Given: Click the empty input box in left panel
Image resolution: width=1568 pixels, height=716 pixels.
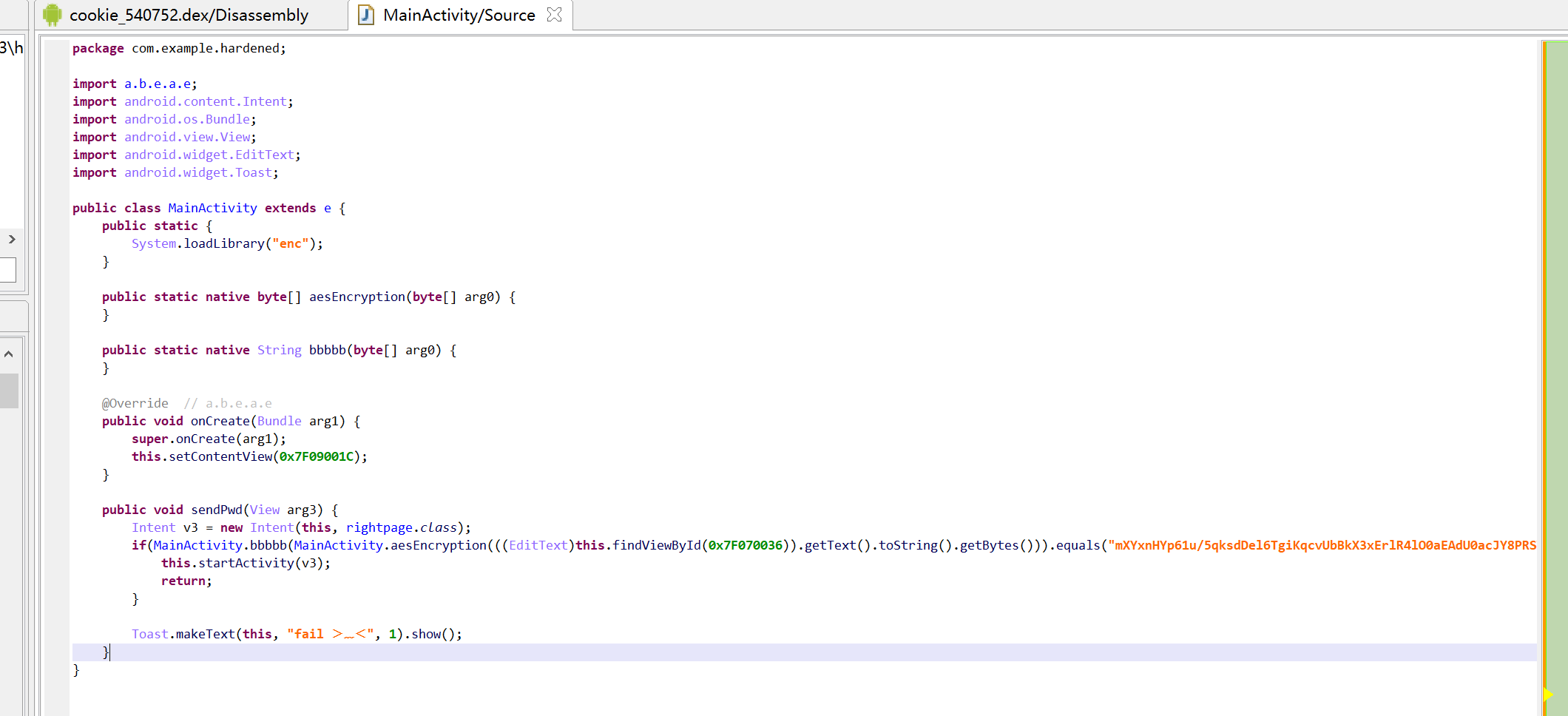Looking at the screenshot, I should (7, 269).
